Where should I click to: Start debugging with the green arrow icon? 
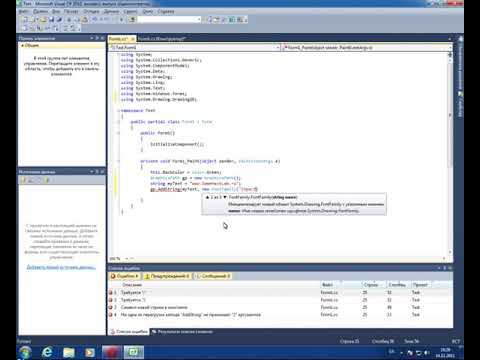[x=121, y=20]
